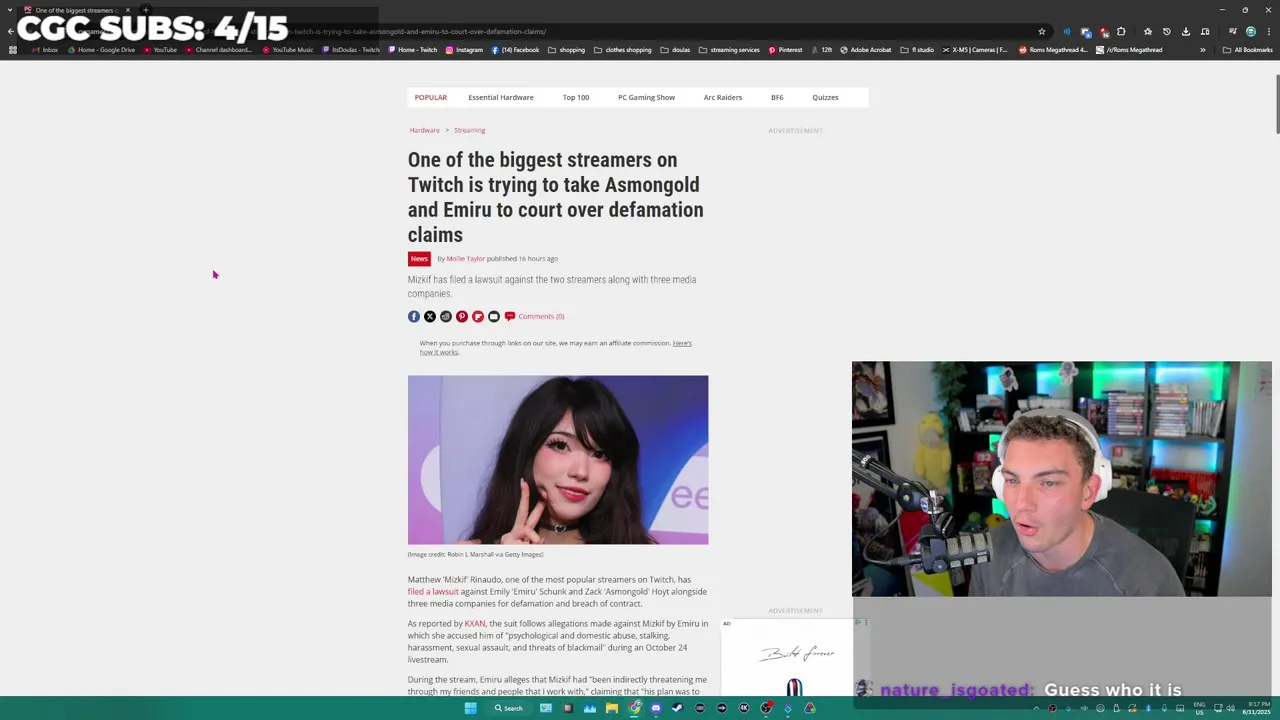Open Discord from the taskbar
Viewport: 1280px width, 720px height.
point(656,708)
